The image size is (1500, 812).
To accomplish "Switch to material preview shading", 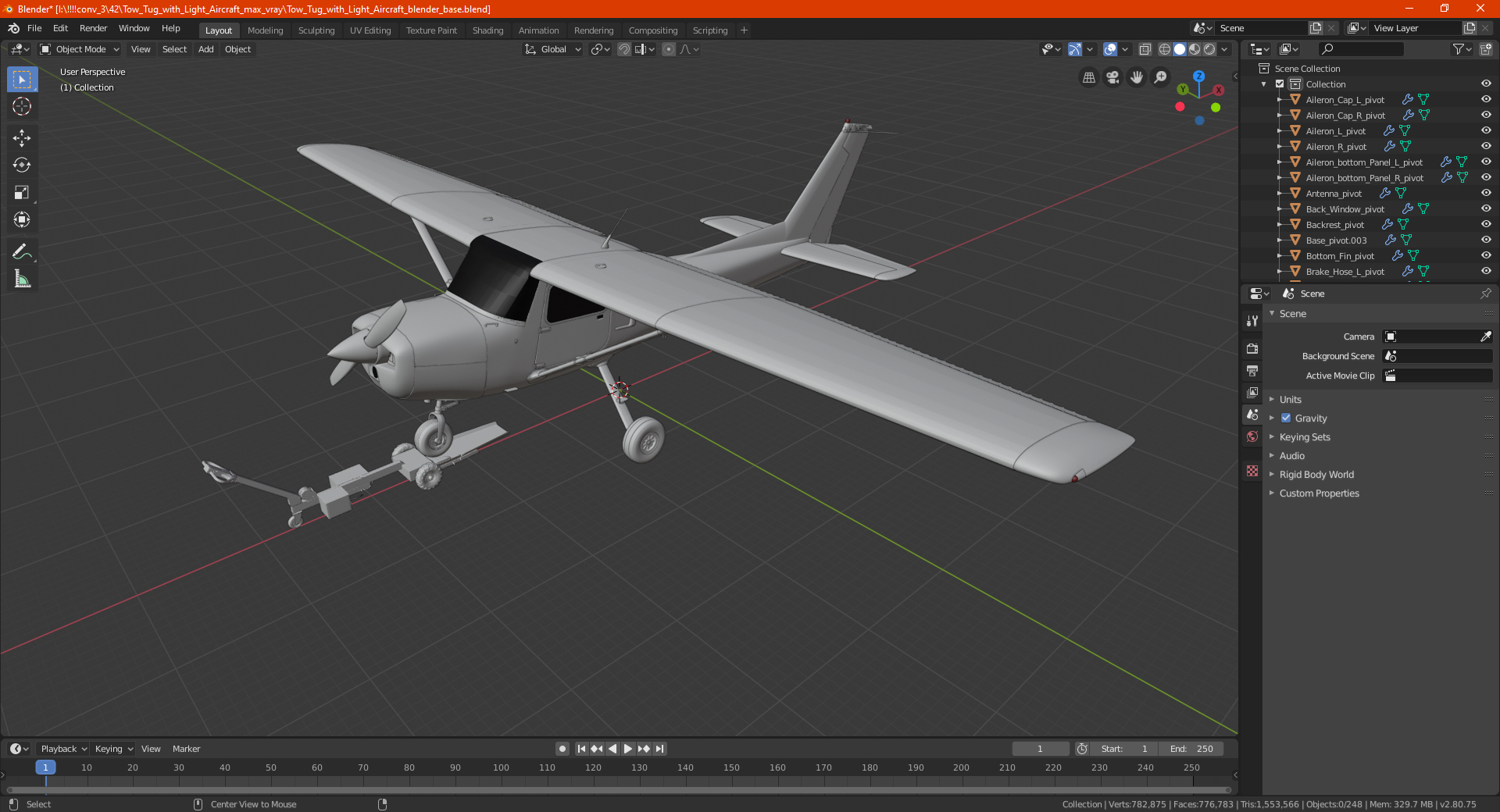I will coord(1195,49).
